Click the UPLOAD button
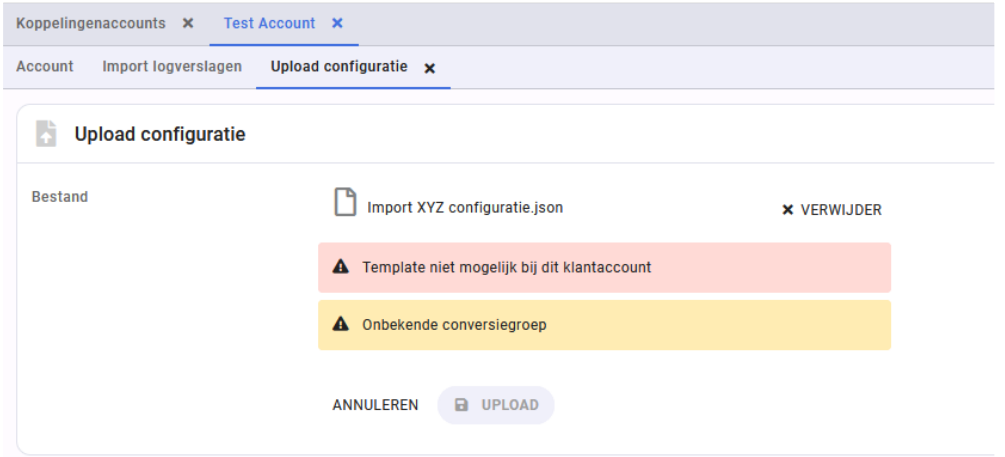 (x=496, y=405)
